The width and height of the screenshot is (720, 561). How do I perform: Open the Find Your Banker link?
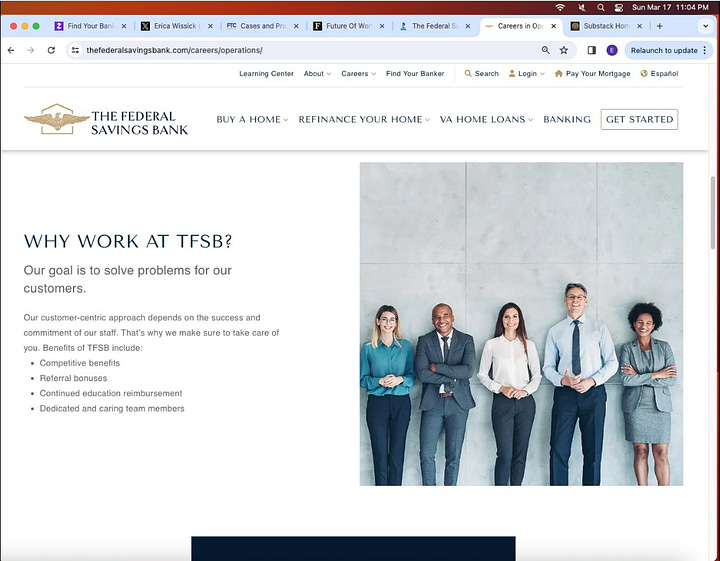click(x=415, y=73)
